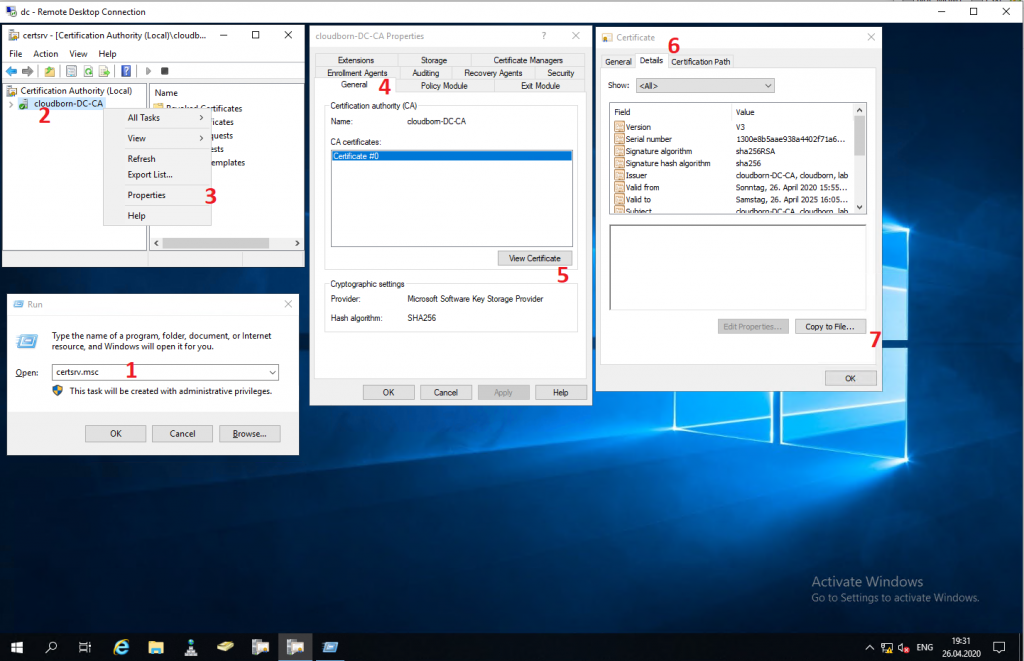Click the Help question-mark toolbar icon

click(127, 71)
